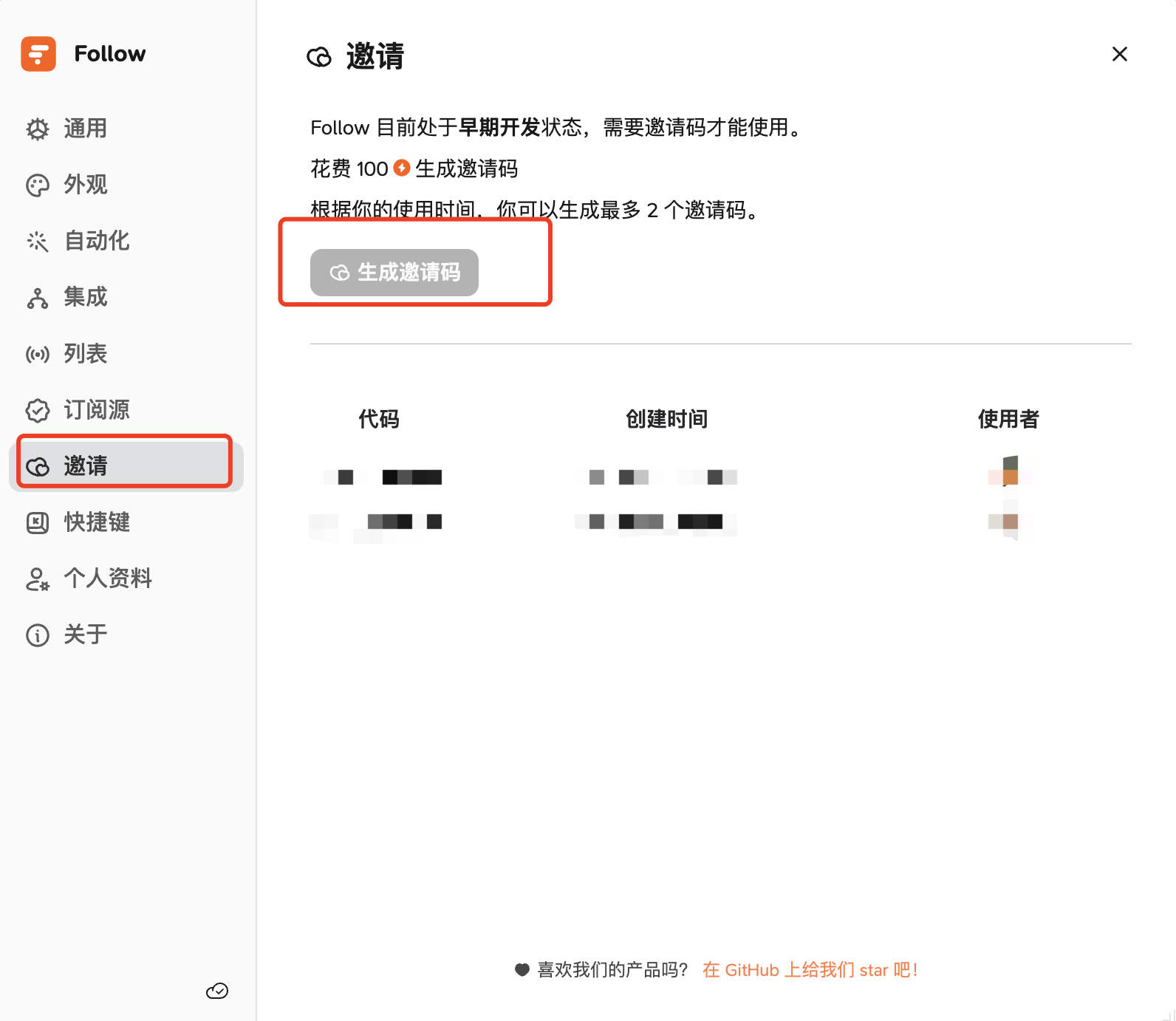Click the sparkle icon beside 自动化
Viewport: 1176px width, 1021px height.
38,242
